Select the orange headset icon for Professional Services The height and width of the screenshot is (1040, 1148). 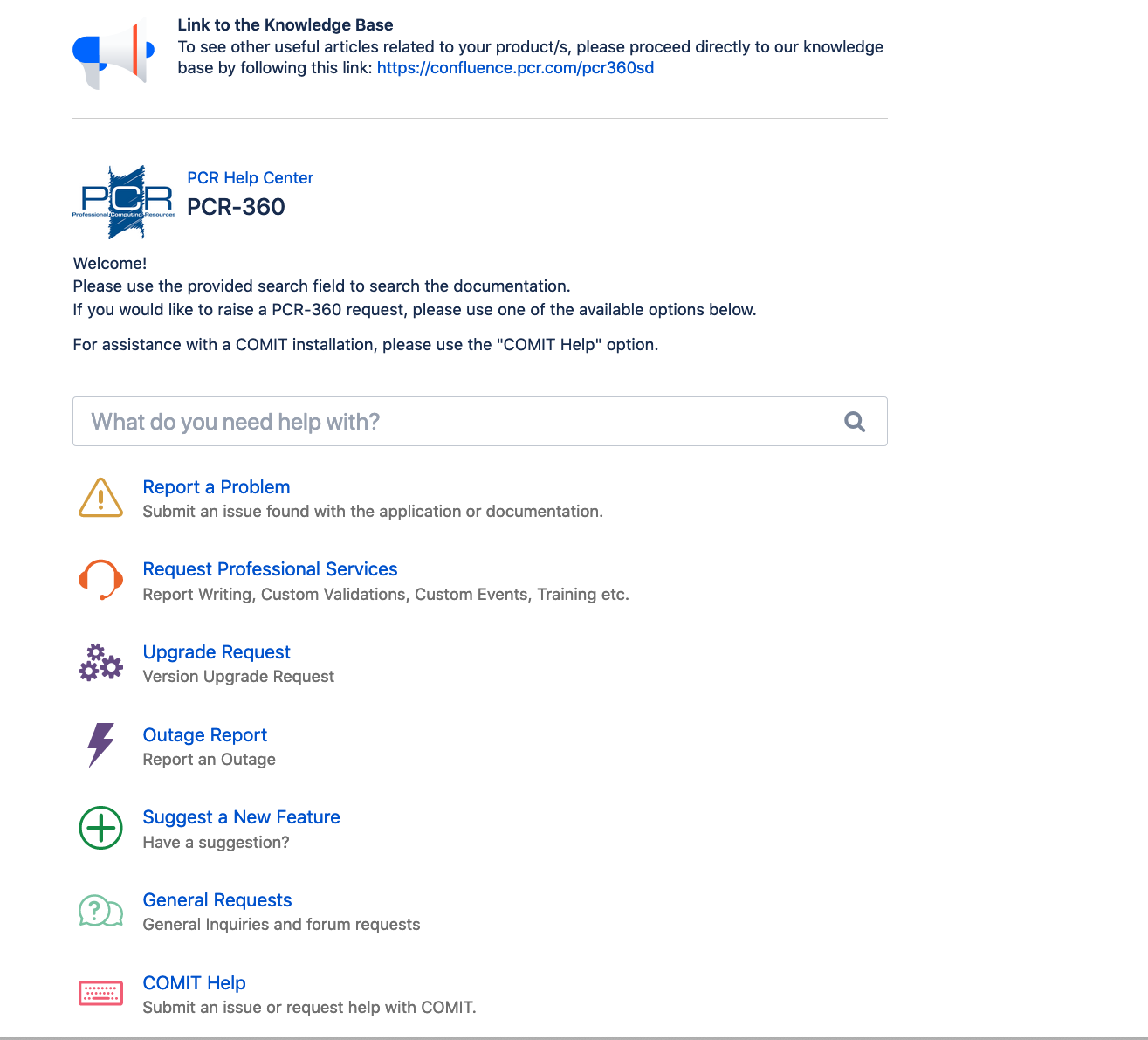click(x=100, y=579)
